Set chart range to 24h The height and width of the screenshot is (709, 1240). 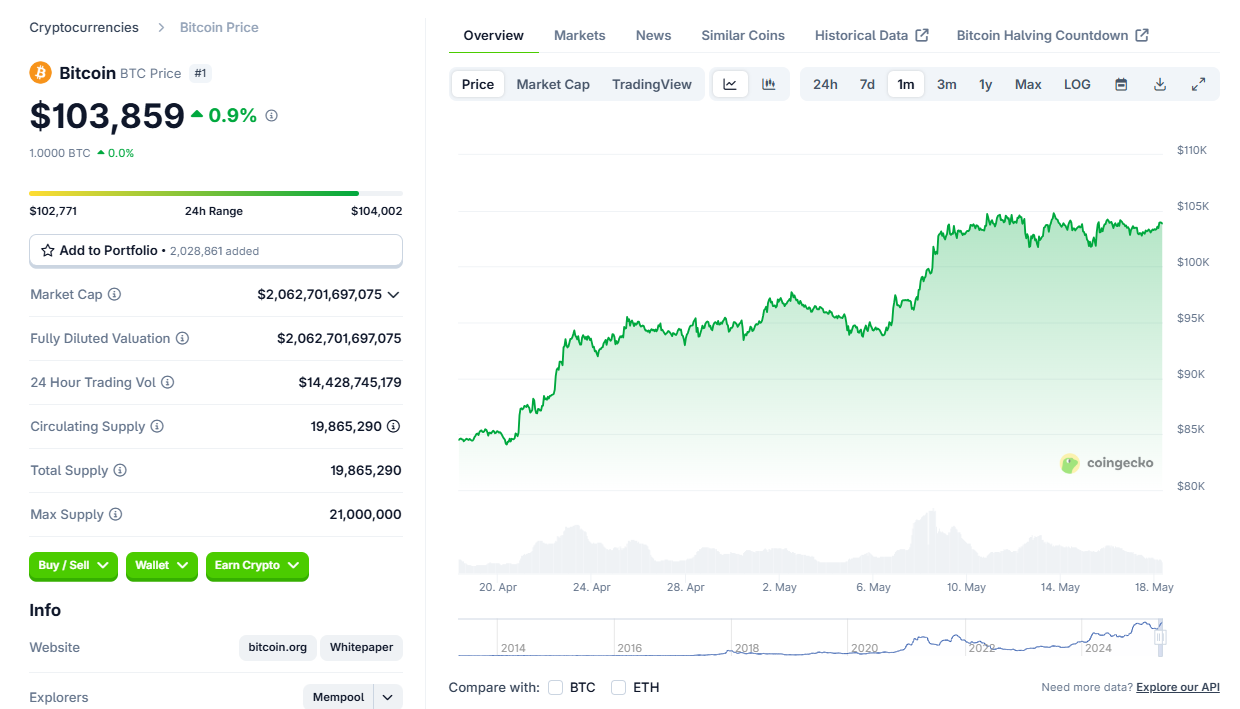point(826,85)
